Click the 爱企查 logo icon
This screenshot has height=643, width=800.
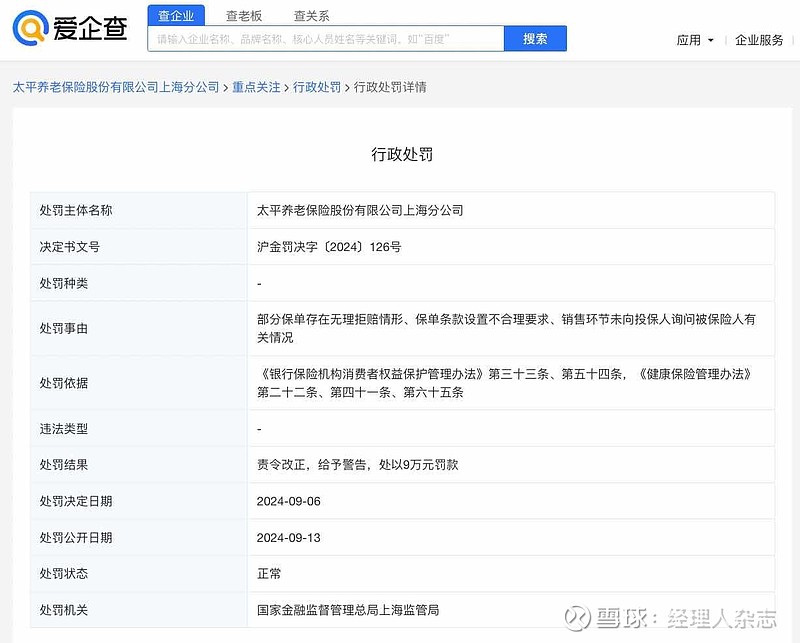pos(31,28)
